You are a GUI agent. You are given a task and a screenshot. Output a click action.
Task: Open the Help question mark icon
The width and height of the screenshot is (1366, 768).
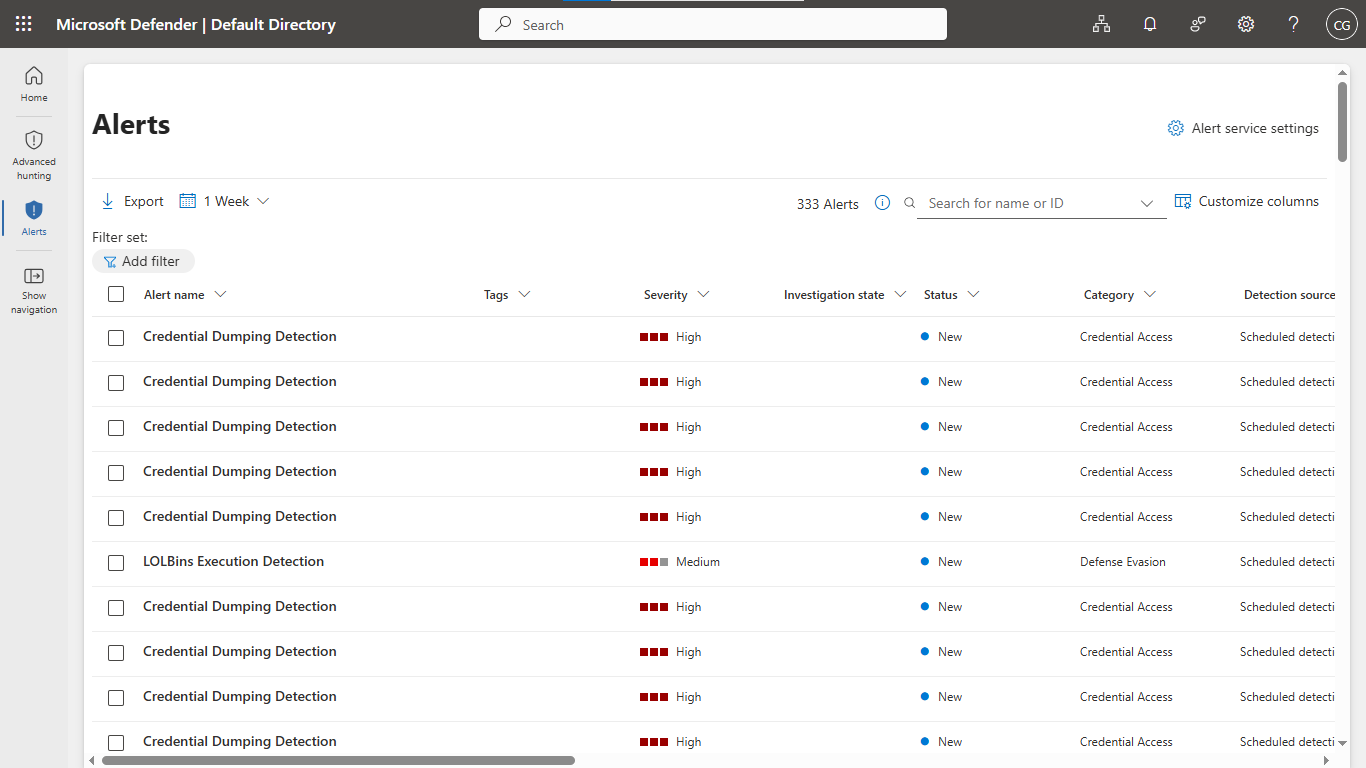(x=1293, y=24)
